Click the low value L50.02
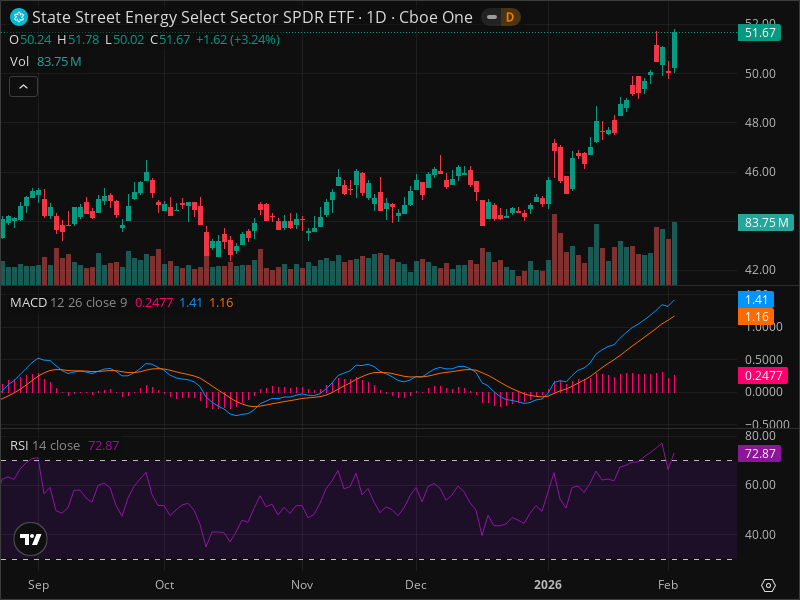 (124, 40)
